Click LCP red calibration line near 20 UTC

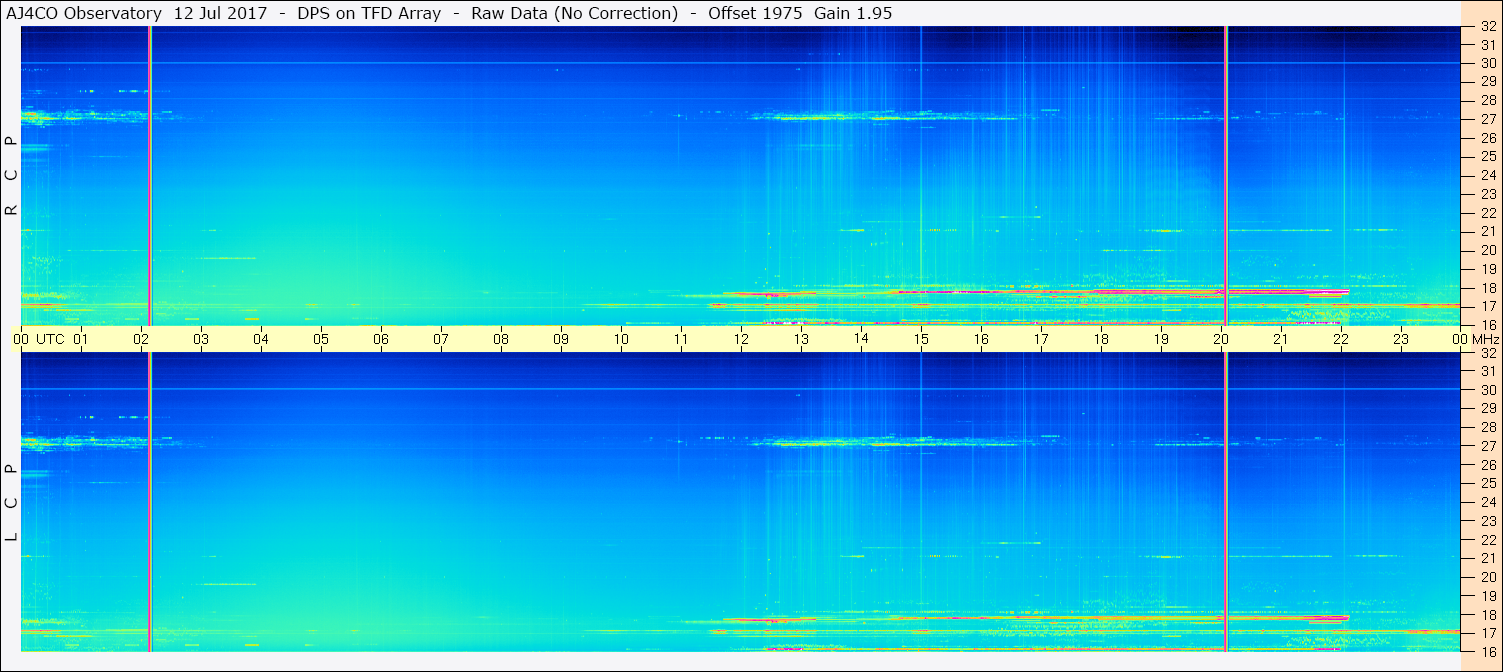[x=1225, y=502]
